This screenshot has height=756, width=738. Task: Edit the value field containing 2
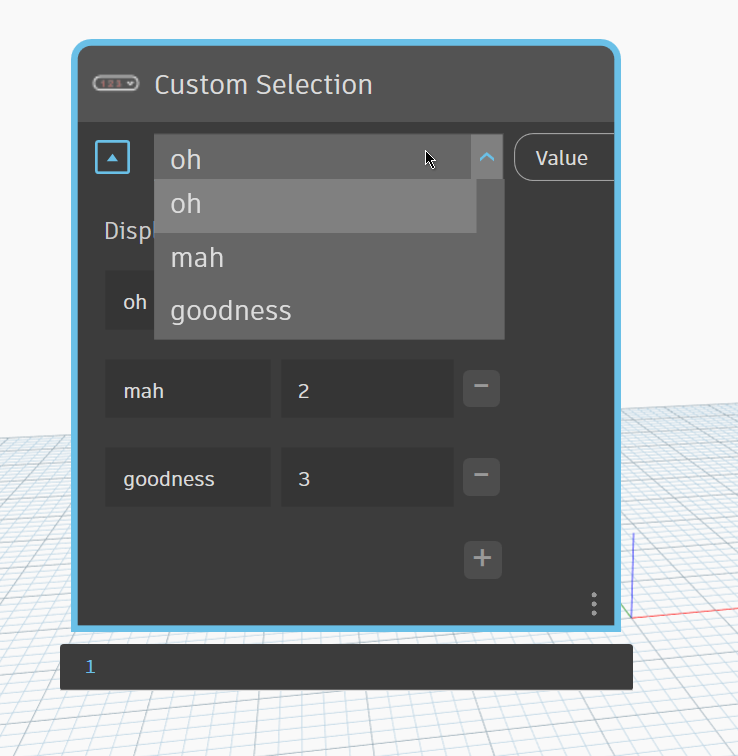367,389
